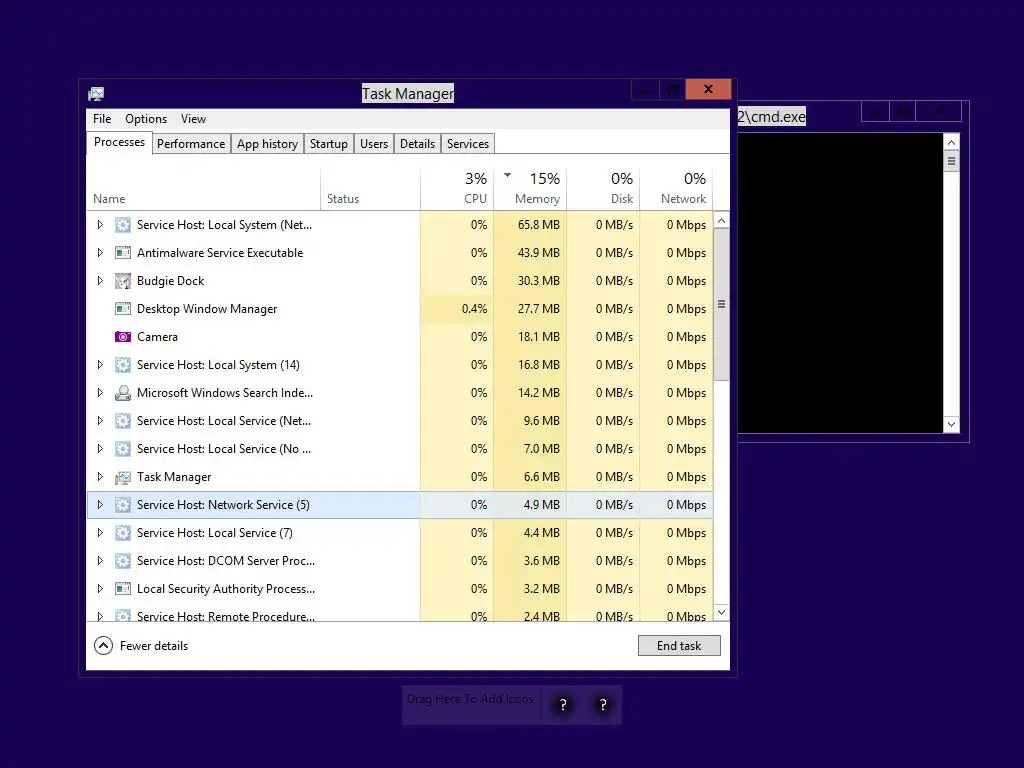
Task: Click the first question mark dock icon
Action: (563, 705)
